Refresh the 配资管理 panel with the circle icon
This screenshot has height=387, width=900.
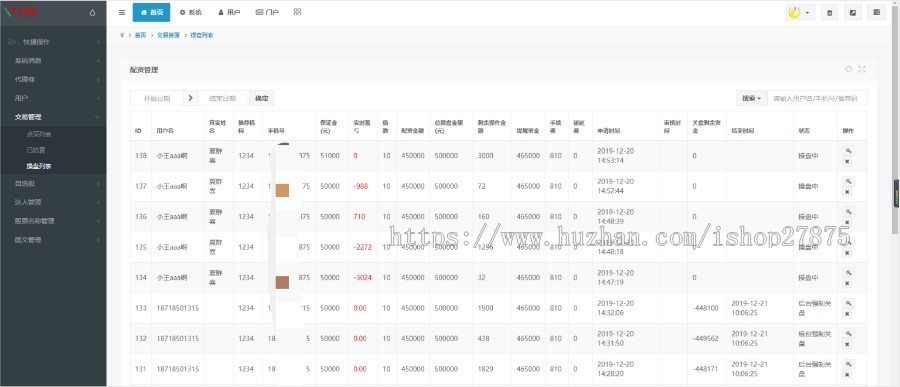[848, 69]
